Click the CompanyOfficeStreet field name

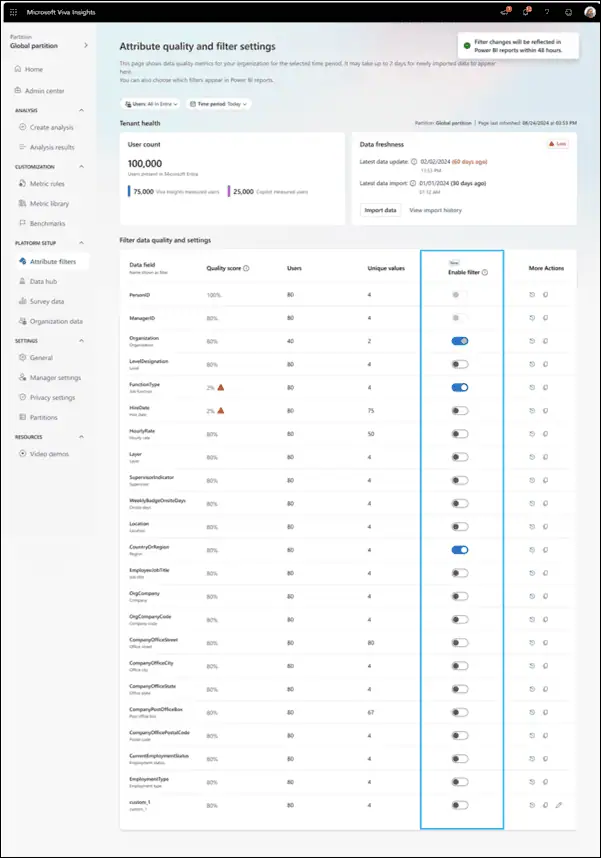point(153,640)
